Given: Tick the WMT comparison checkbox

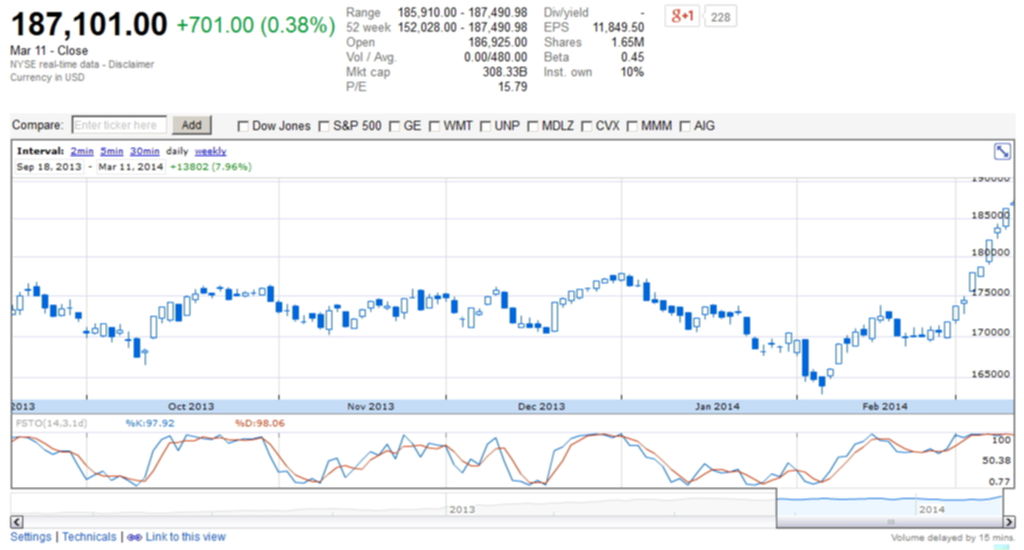Looking at the screenshot, I should click(x=434, y=126).
